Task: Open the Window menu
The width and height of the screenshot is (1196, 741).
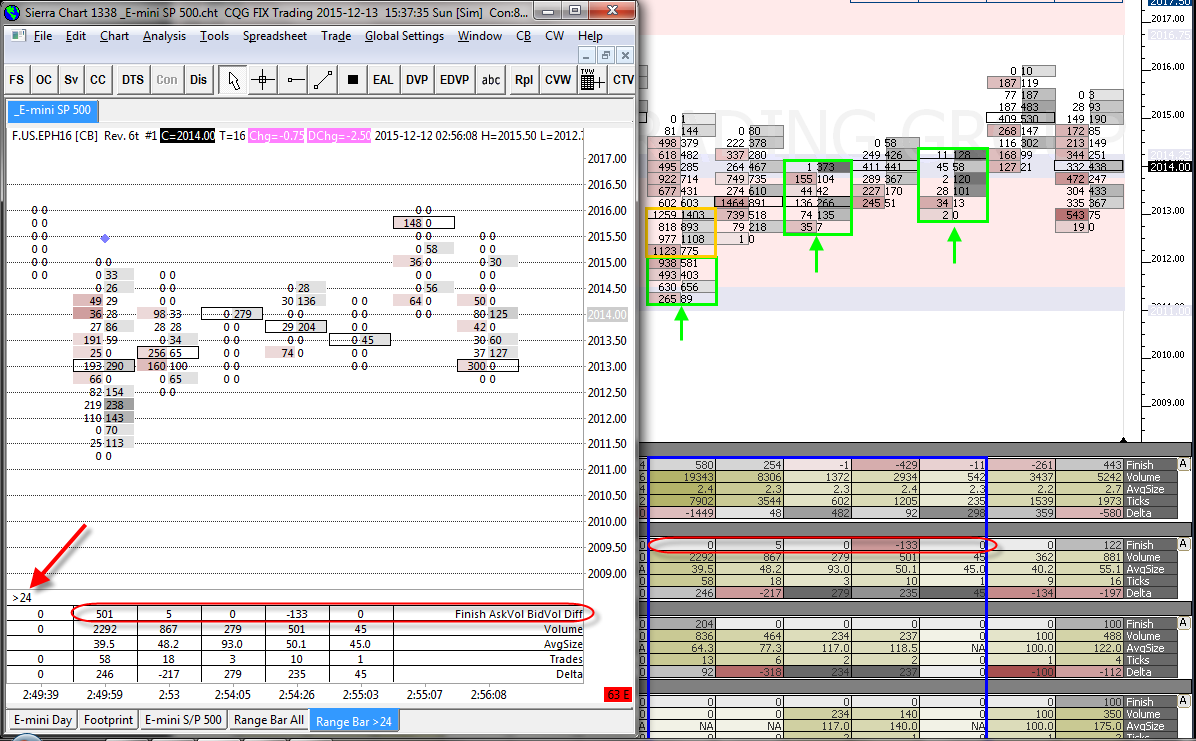Action: click(x=480, y=36)
